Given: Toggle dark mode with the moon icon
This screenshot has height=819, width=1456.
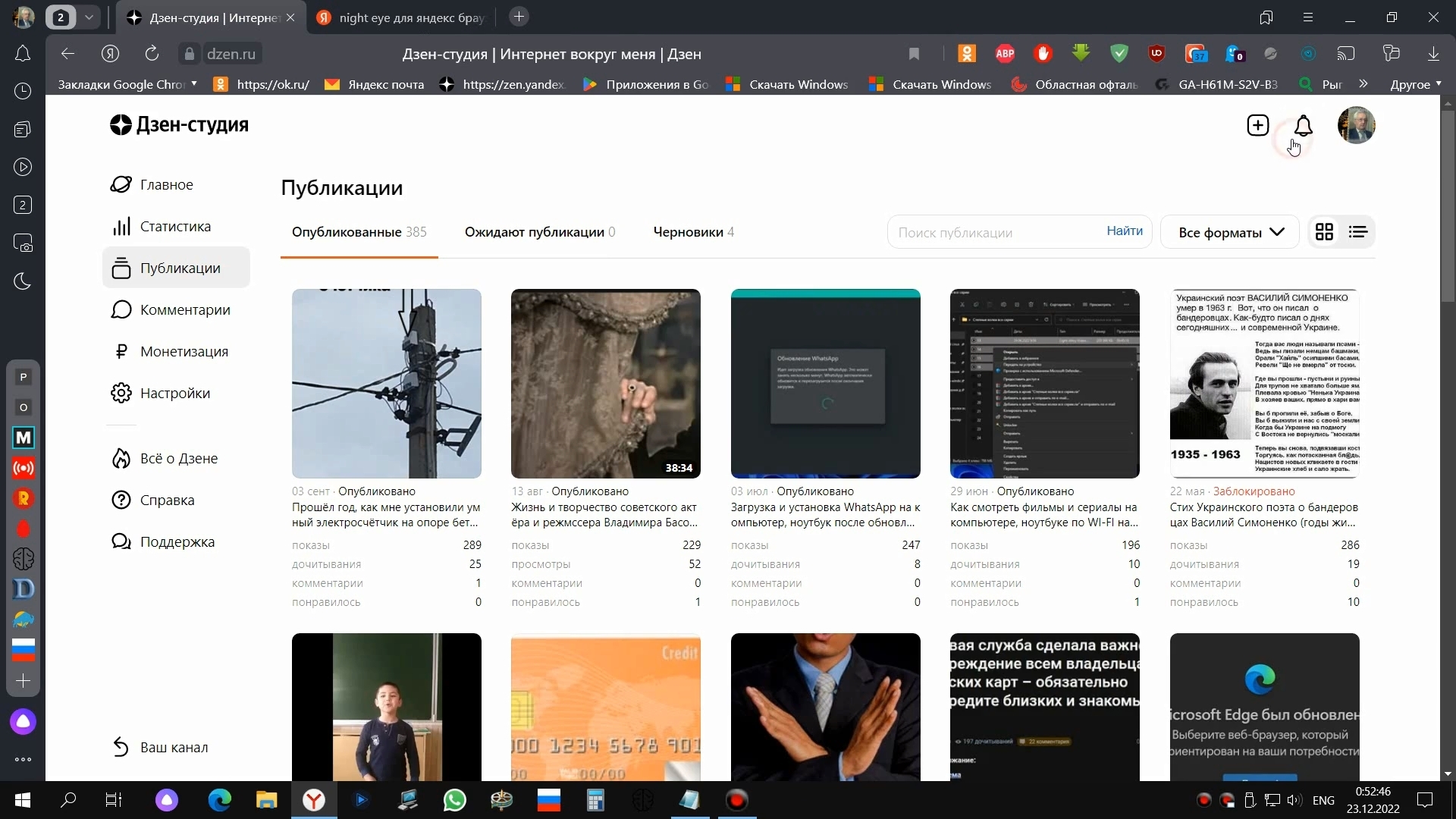Looking at the screenshot, I should (x=23, y=281).
